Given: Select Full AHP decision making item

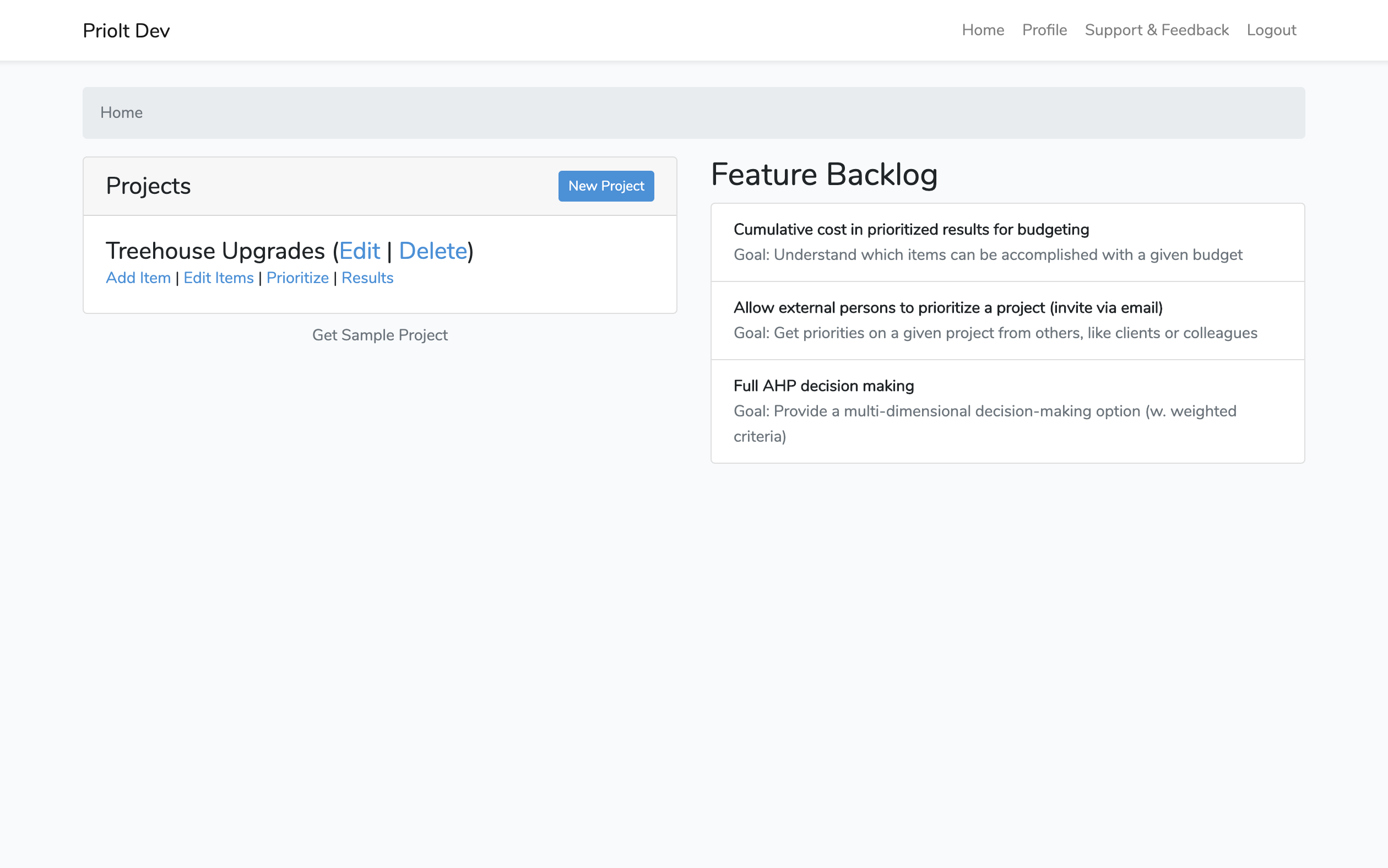Looking at the screenshot, I should pyautogui.click(x=823, y=386).
